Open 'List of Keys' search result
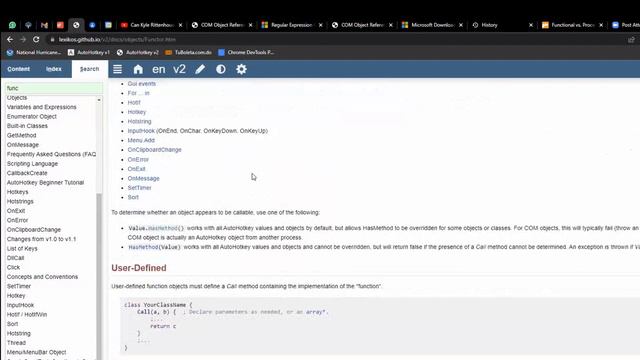 (22, 249)
